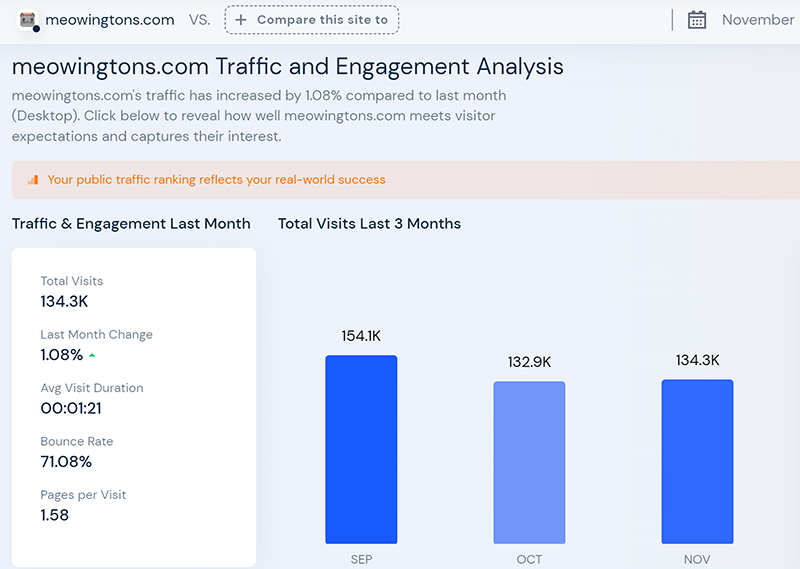Open the November date range selector
The height and width of the screenshot is (569, 800).
758,20
